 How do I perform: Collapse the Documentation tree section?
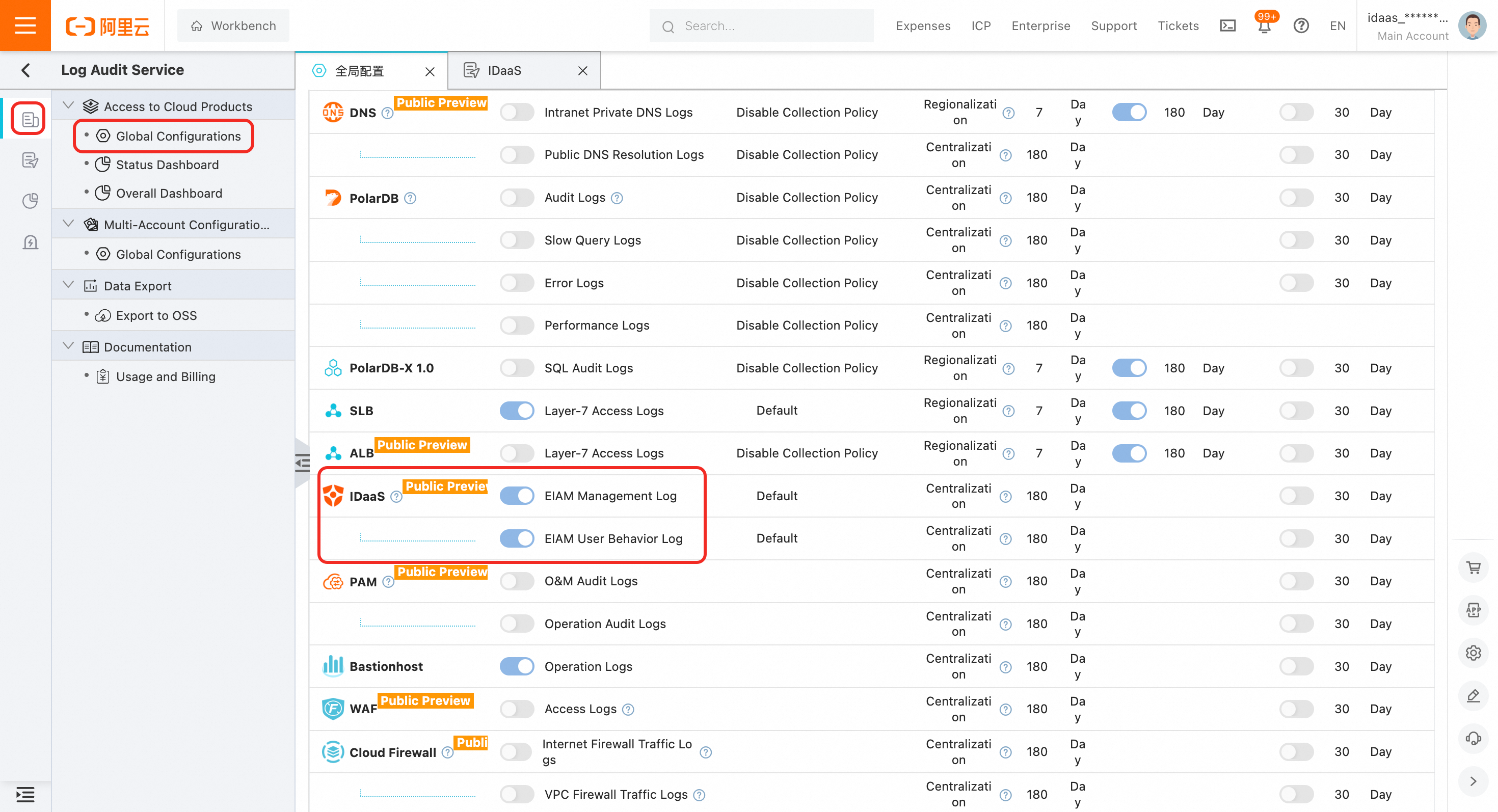click(x=68, y=346)
